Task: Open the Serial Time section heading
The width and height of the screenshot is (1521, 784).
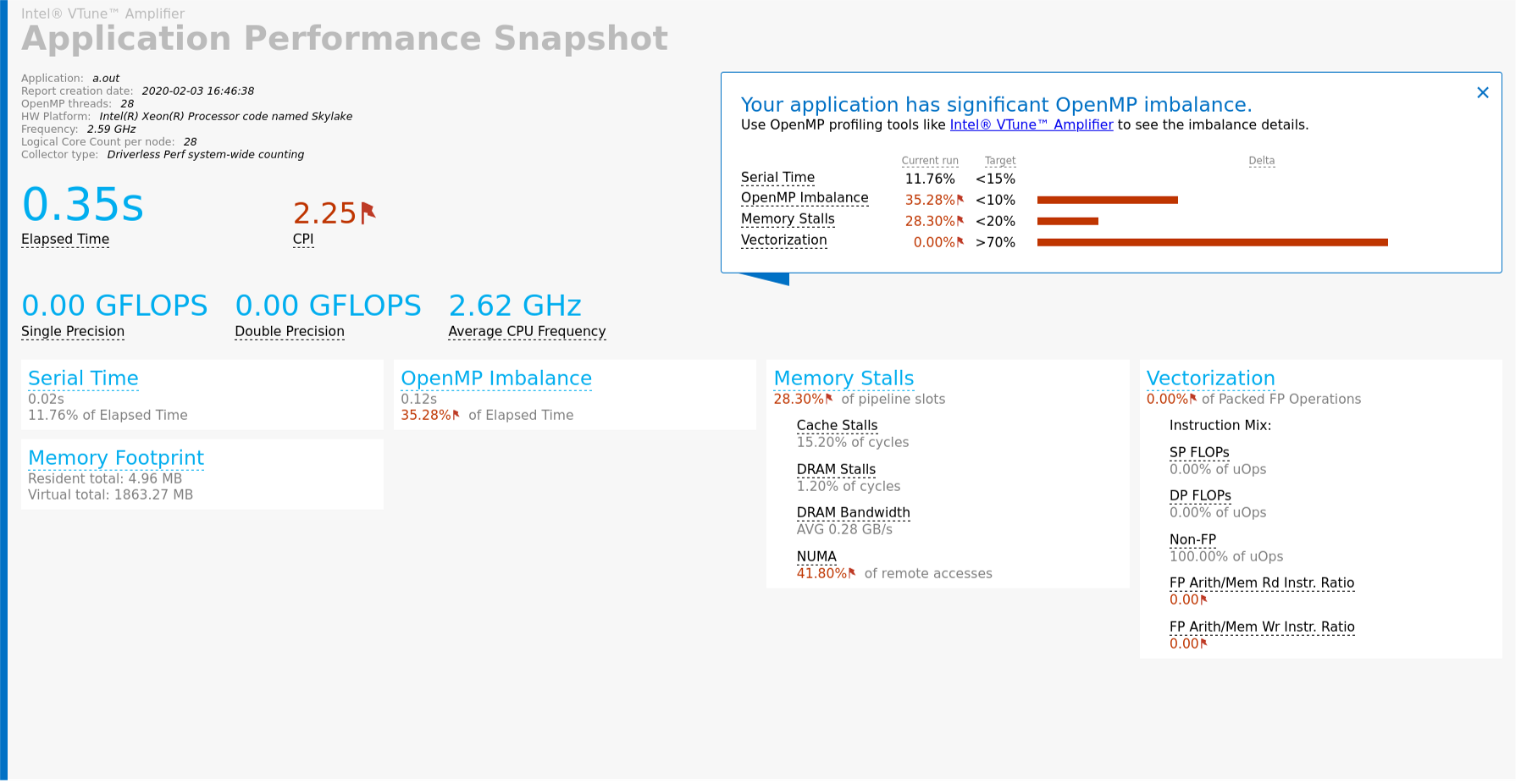Action: click(x=83, y=378)
